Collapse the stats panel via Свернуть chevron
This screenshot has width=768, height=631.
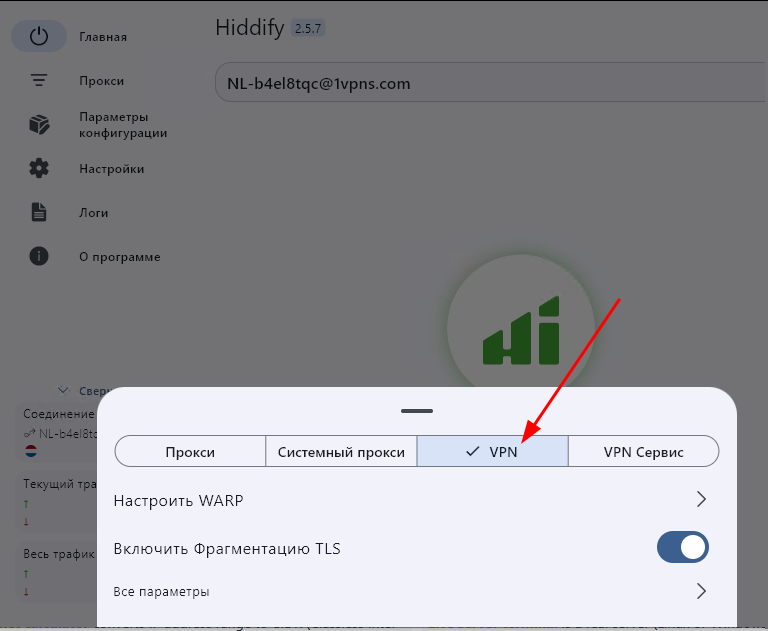pyautogui.click(x=64, y=391)
